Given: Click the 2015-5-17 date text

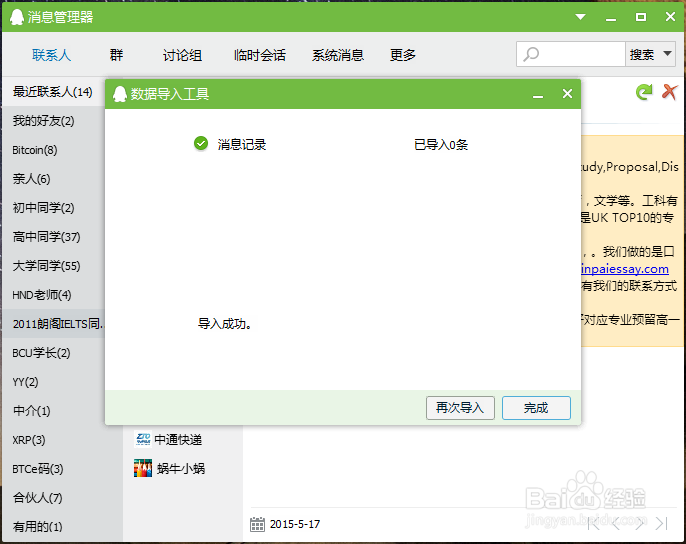Looking at the screenshot, I should [295, 524].
